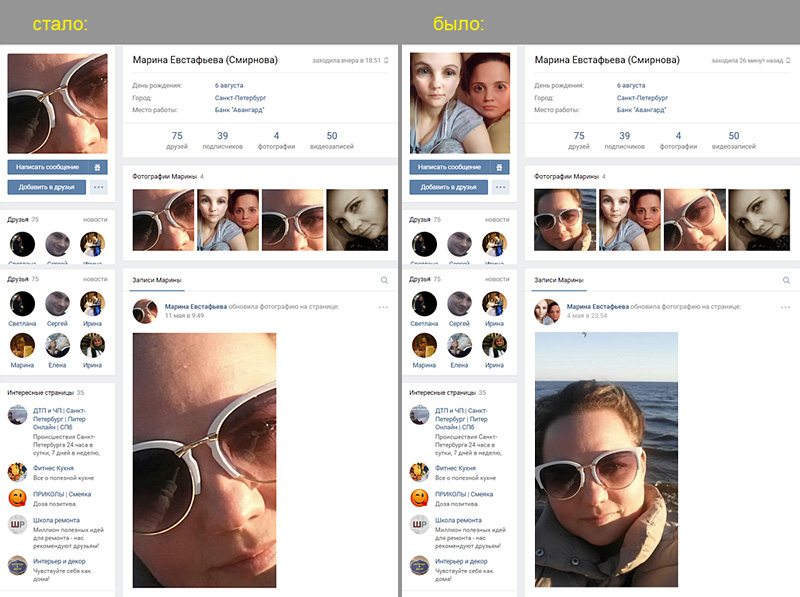The image size is (800, 597).
Task: Open city link "Санкт-Петербург" in было panel
Action: 642,97
